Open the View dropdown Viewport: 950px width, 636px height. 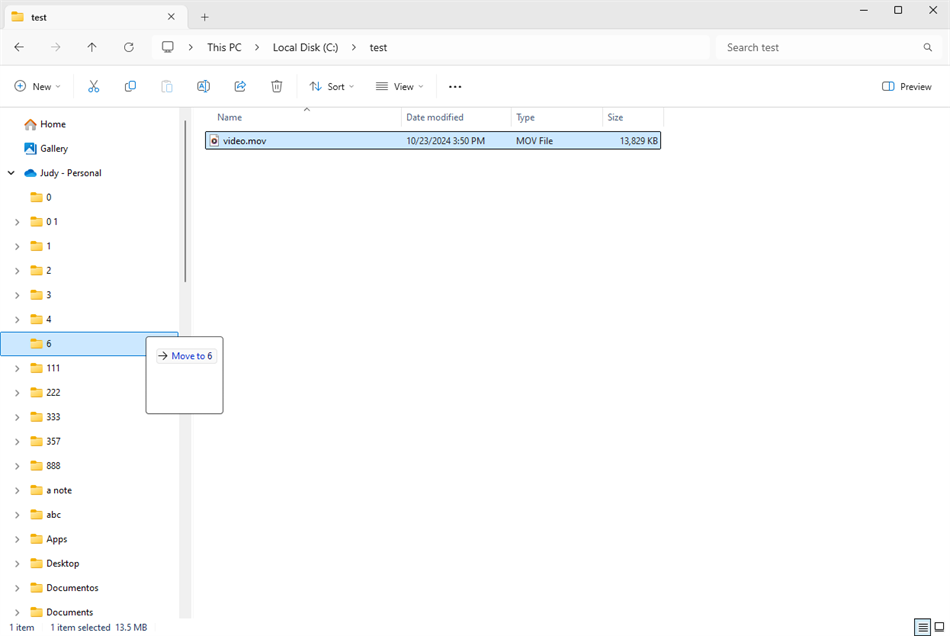click(x=399, y=87)
